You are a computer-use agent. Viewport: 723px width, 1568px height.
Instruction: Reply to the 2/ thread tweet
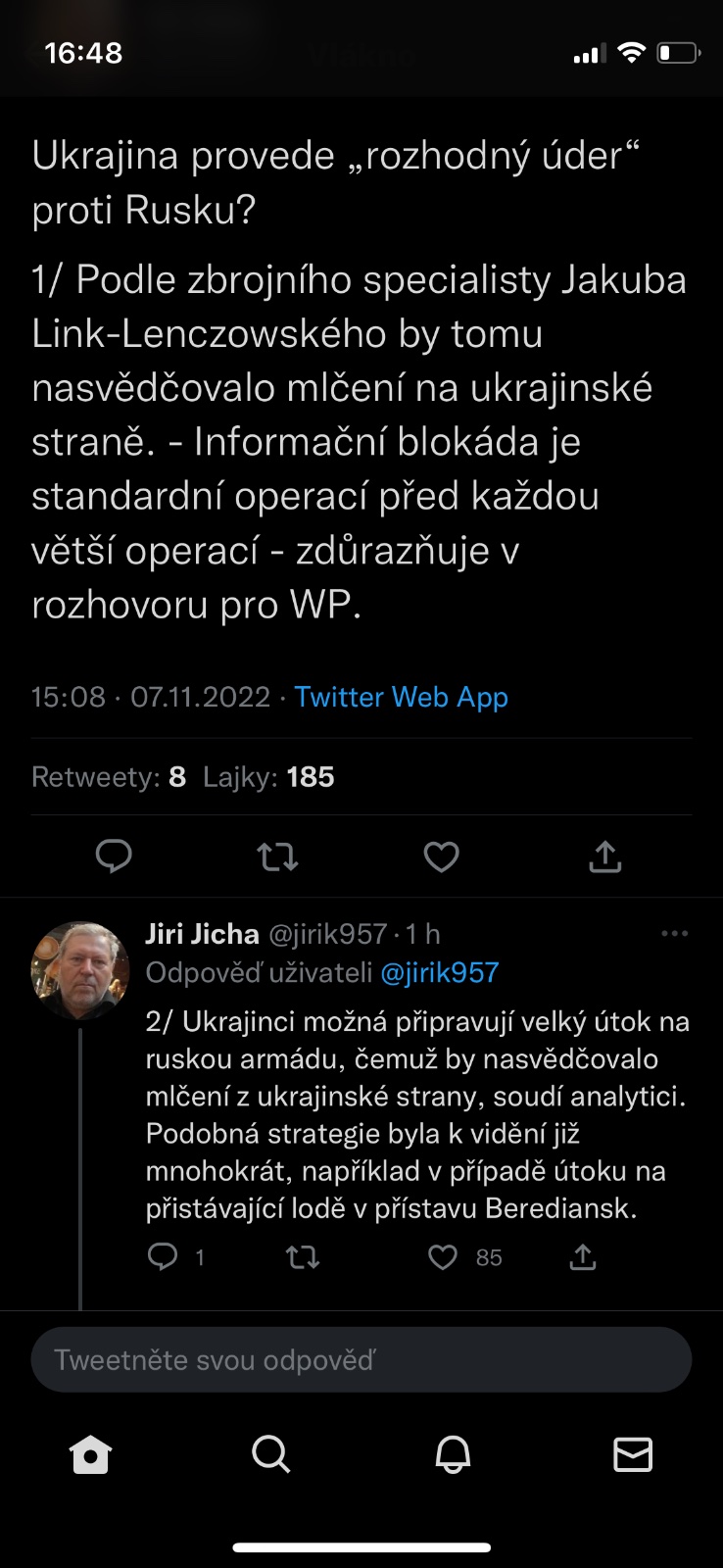(163, 1256)
